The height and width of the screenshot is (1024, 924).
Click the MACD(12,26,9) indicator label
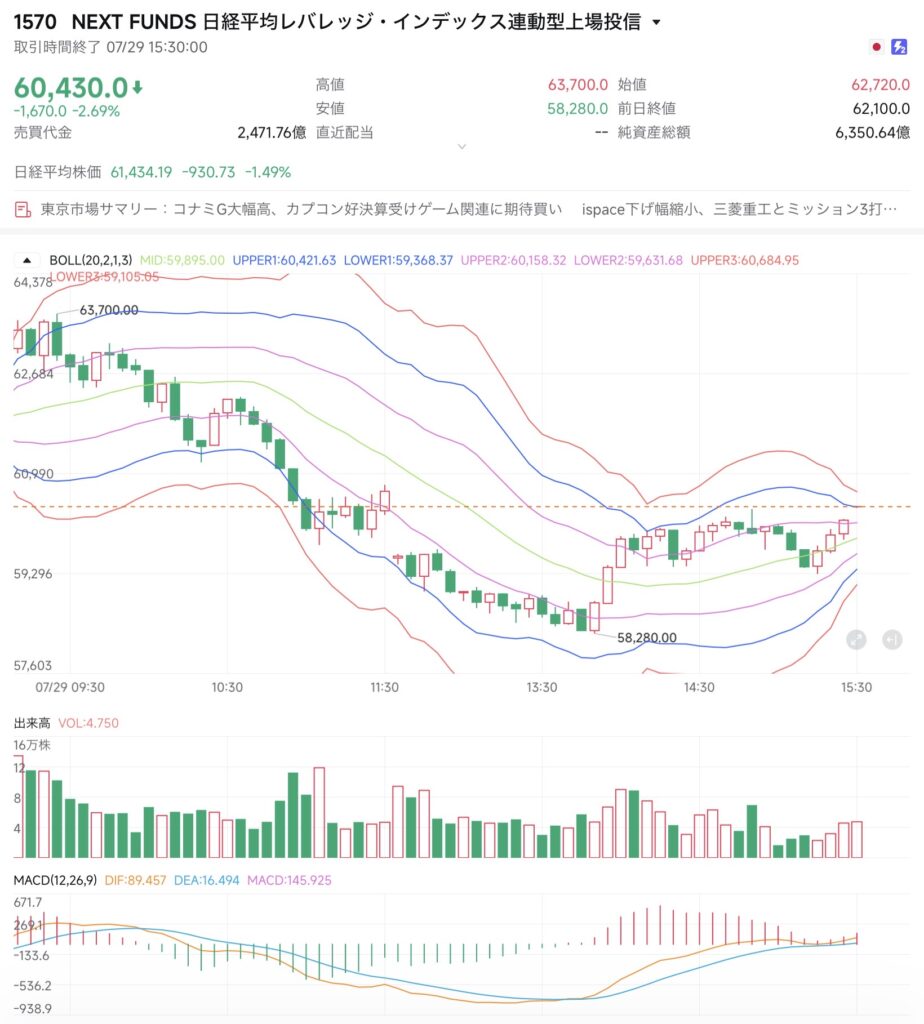pyautogui.click(x=55, y=880)
